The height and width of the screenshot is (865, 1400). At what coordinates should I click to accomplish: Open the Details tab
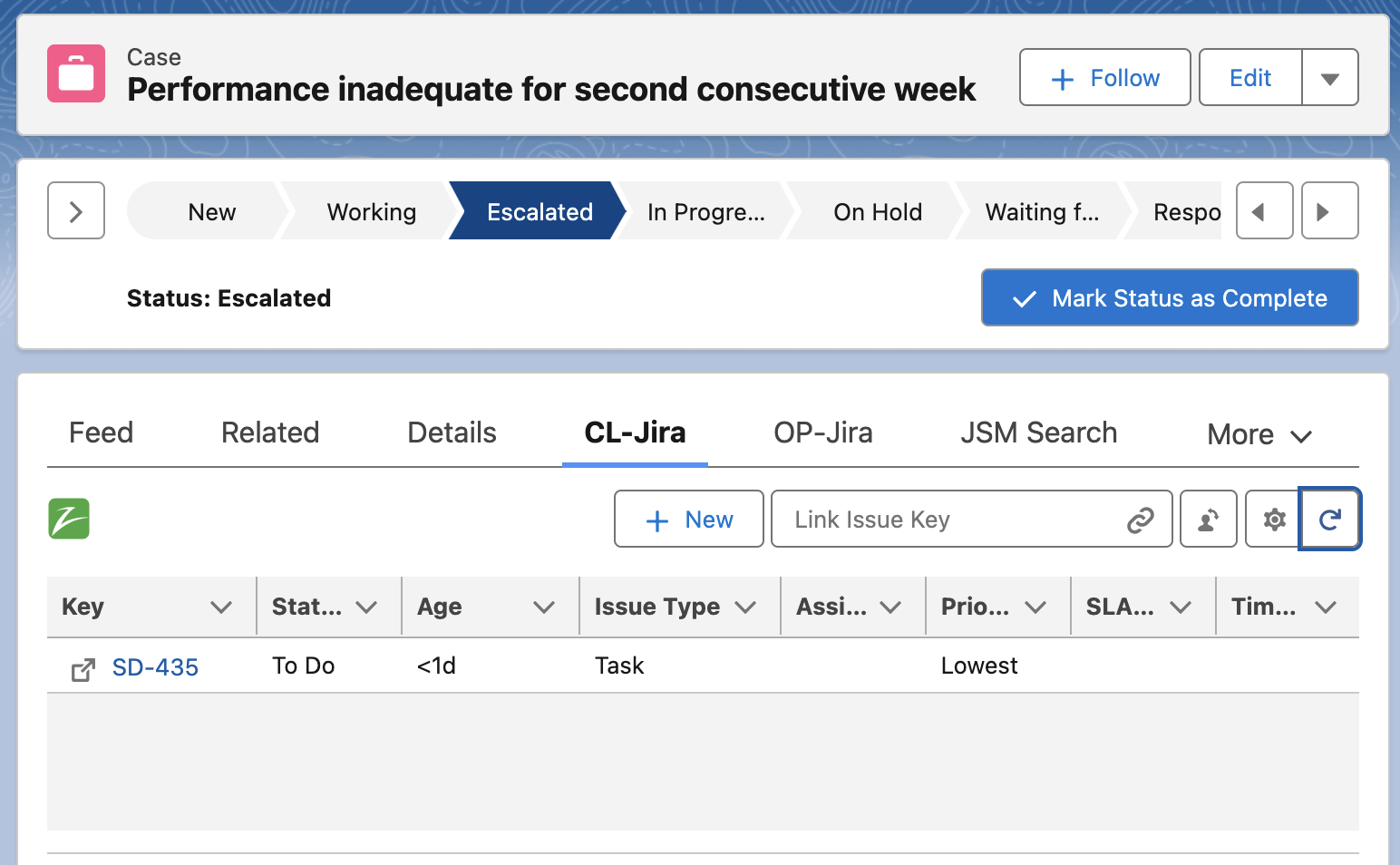pos(452,433)
